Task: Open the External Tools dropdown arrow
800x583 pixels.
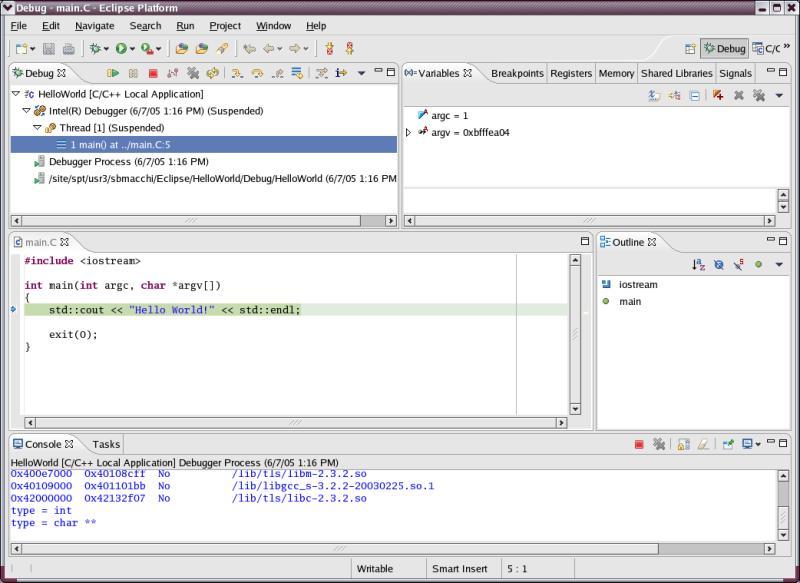Action: click(159, 49)
